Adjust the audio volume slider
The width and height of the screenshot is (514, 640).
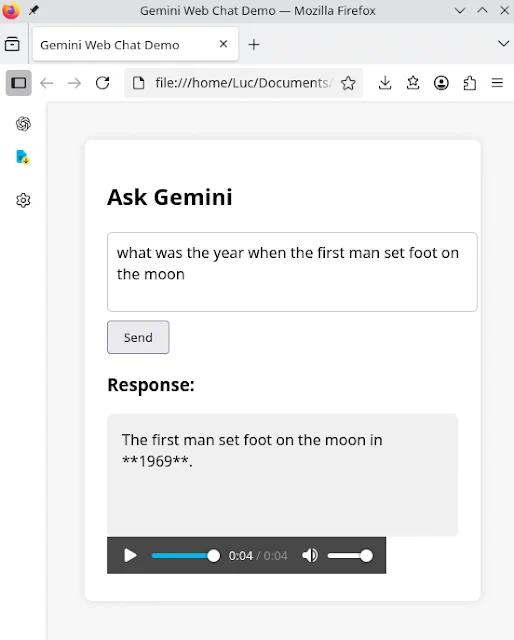click(x=350, y=556)
